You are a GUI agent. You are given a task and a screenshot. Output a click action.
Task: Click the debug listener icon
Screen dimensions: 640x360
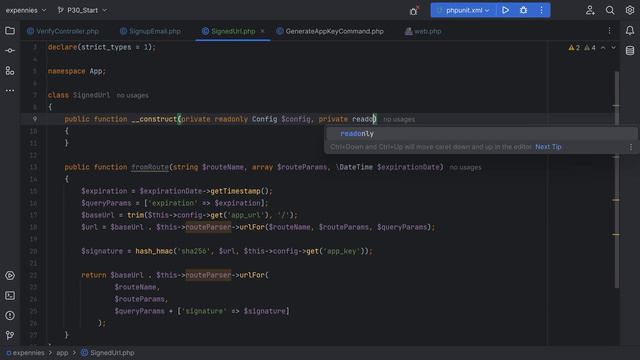(x=414, y=11)
